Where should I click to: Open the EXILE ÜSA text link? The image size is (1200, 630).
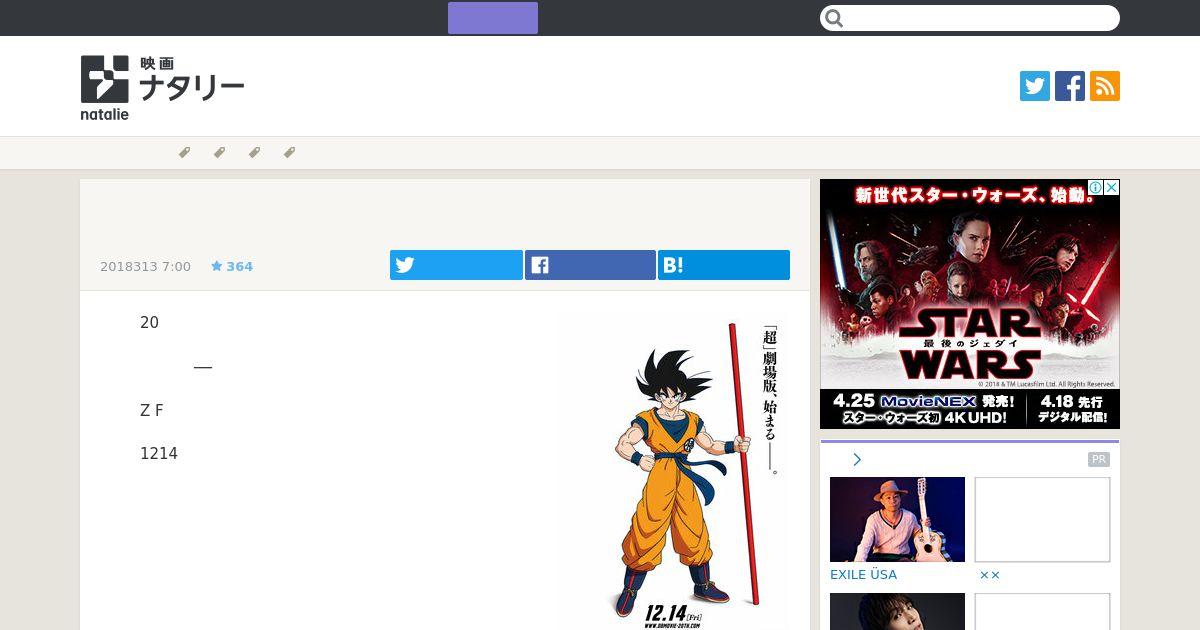(x=863, y=575)
